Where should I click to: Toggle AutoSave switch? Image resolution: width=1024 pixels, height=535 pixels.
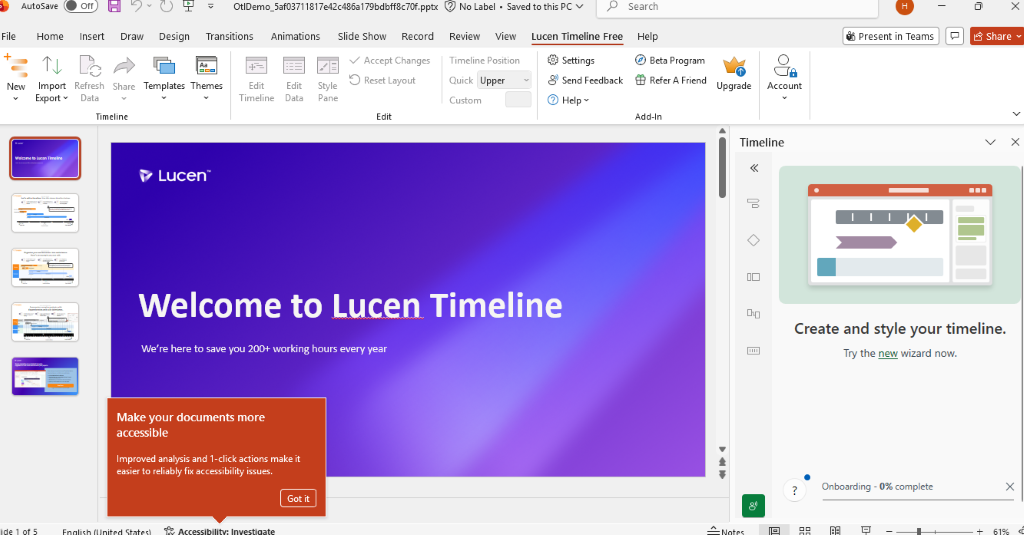pyautogui.click(x=81, y=6)
